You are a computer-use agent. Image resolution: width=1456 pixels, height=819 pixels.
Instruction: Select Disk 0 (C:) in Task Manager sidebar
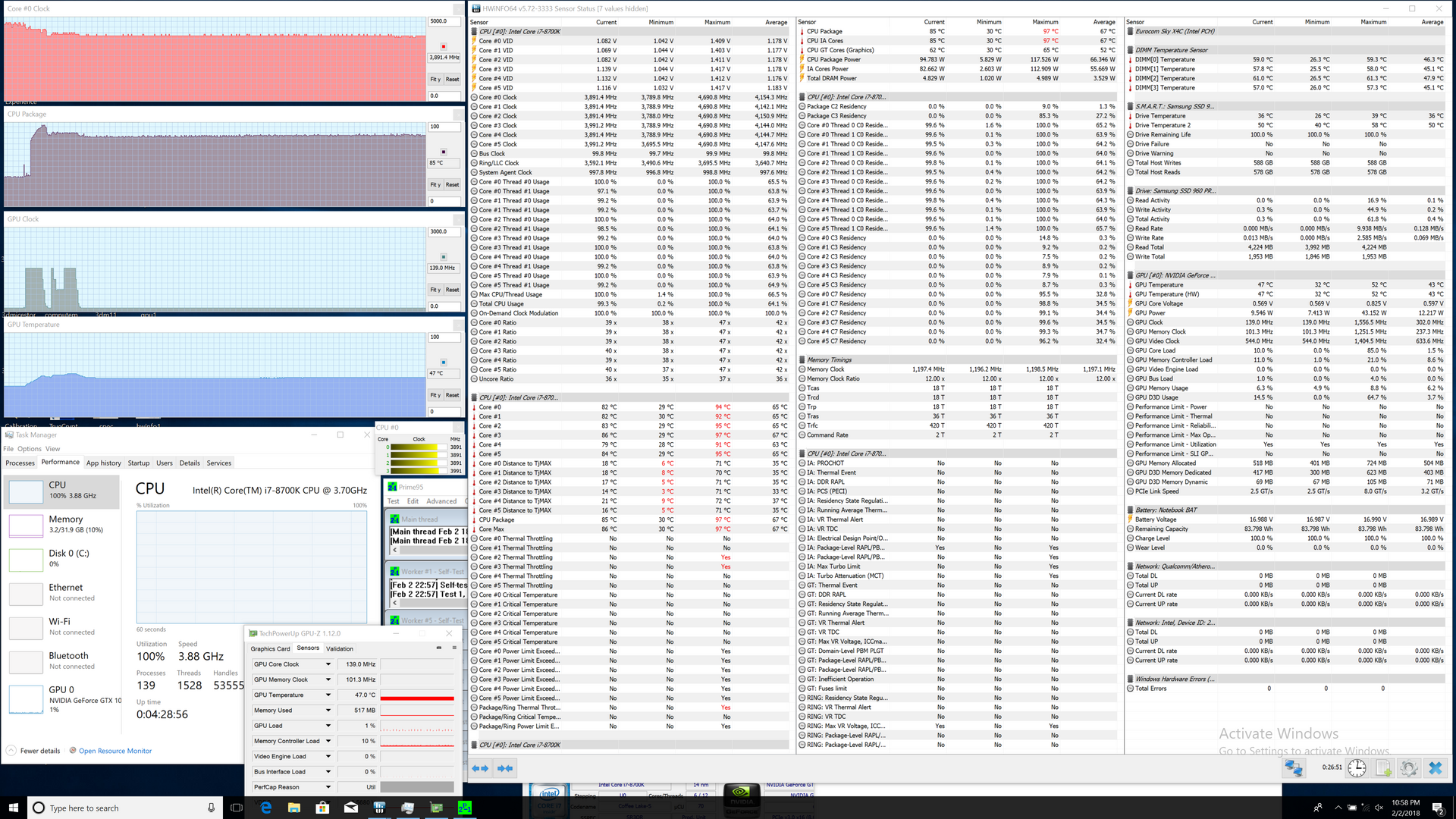(x=63, y=559)
